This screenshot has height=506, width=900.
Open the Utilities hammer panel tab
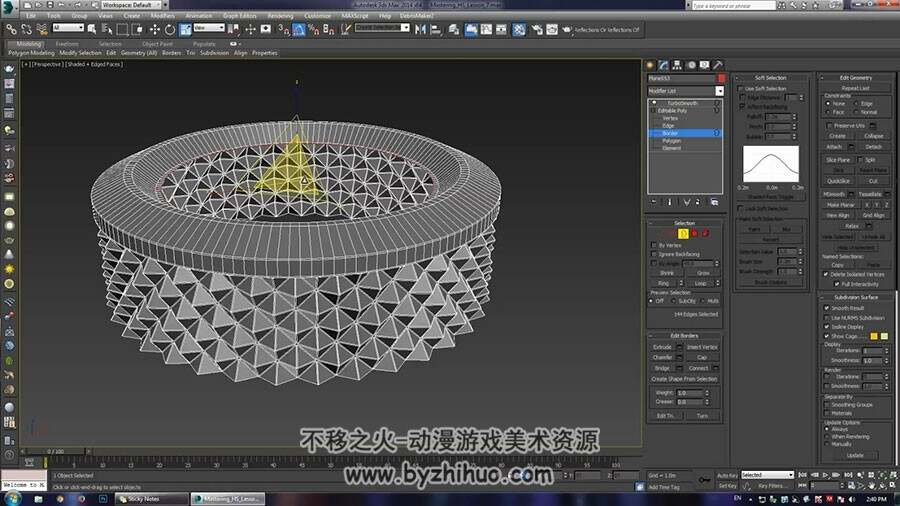[717, 65]
